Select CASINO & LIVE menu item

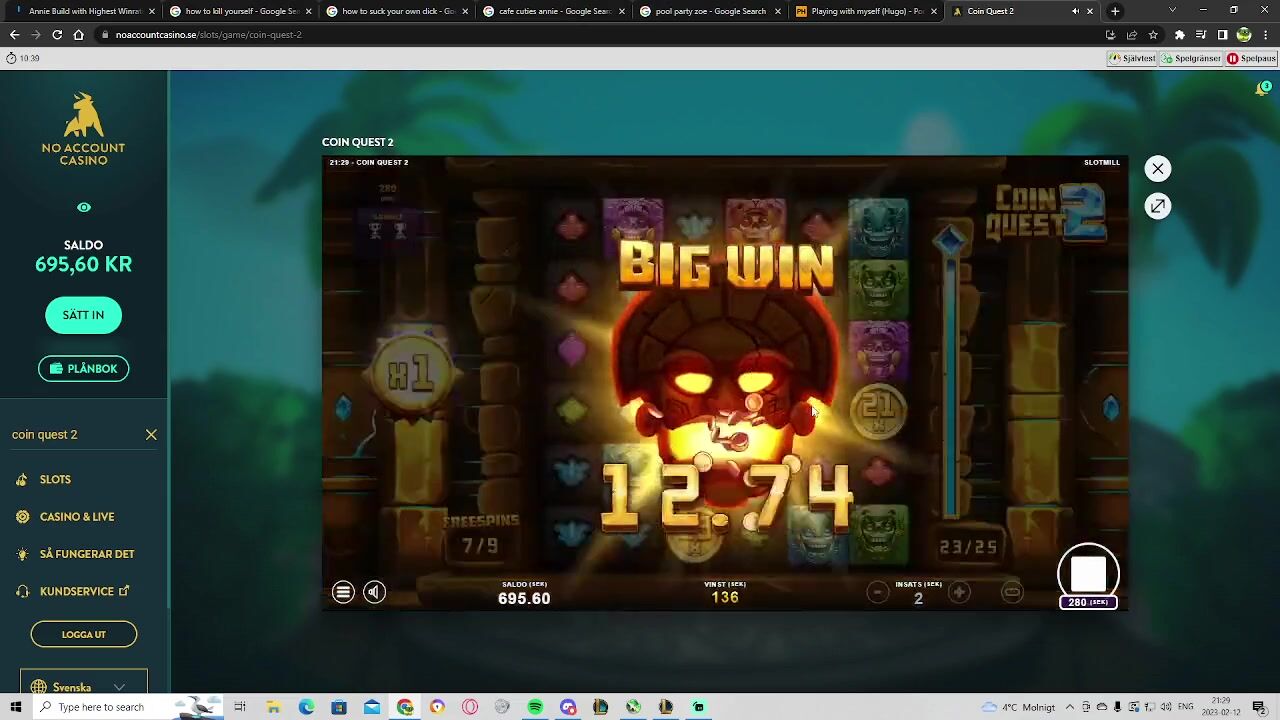[x=77, y=517]
